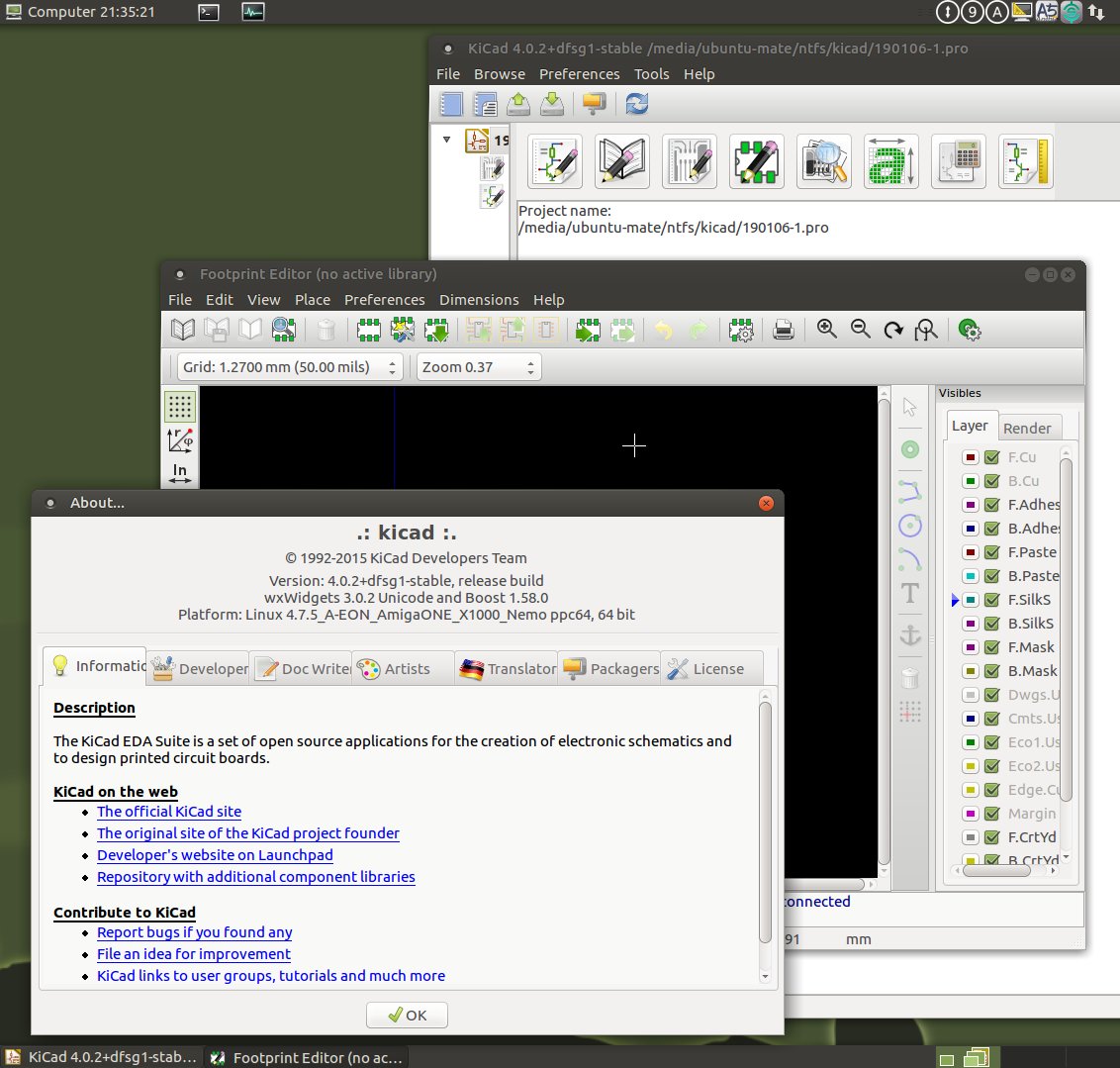
Task: Zoom out on the footprint canvas
Action: (860, 330)
